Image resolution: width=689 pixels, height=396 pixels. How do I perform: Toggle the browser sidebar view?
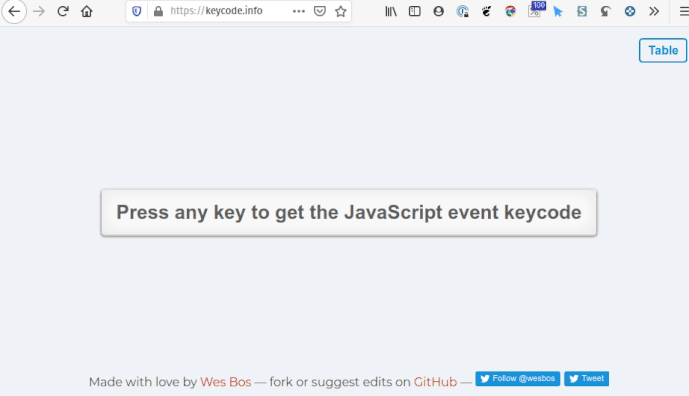(414, 11)
